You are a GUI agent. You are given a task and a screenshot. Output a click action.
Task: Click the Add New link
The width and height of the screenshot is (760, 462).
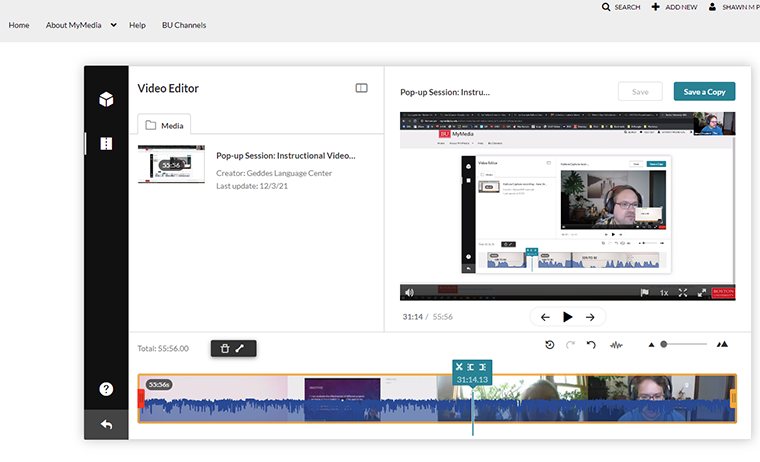tap(676, 7)
